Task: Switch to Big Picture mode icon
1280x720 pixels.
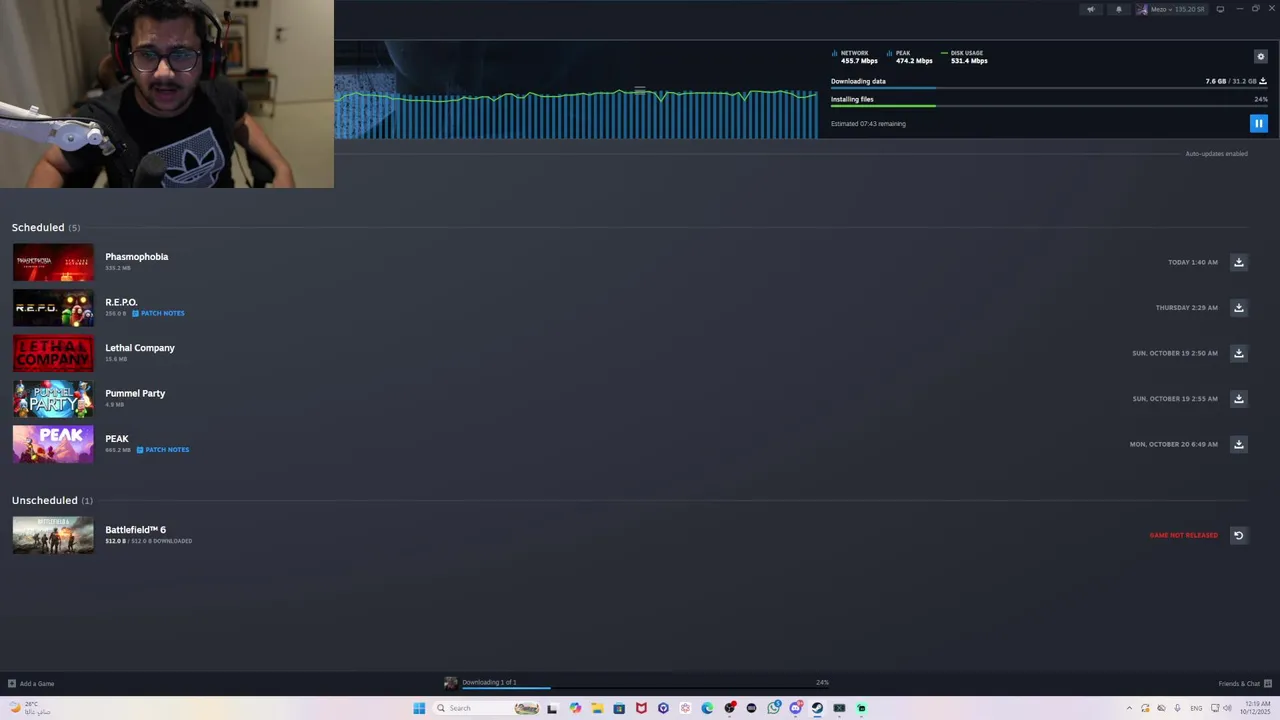Action: coord(1220,9)
